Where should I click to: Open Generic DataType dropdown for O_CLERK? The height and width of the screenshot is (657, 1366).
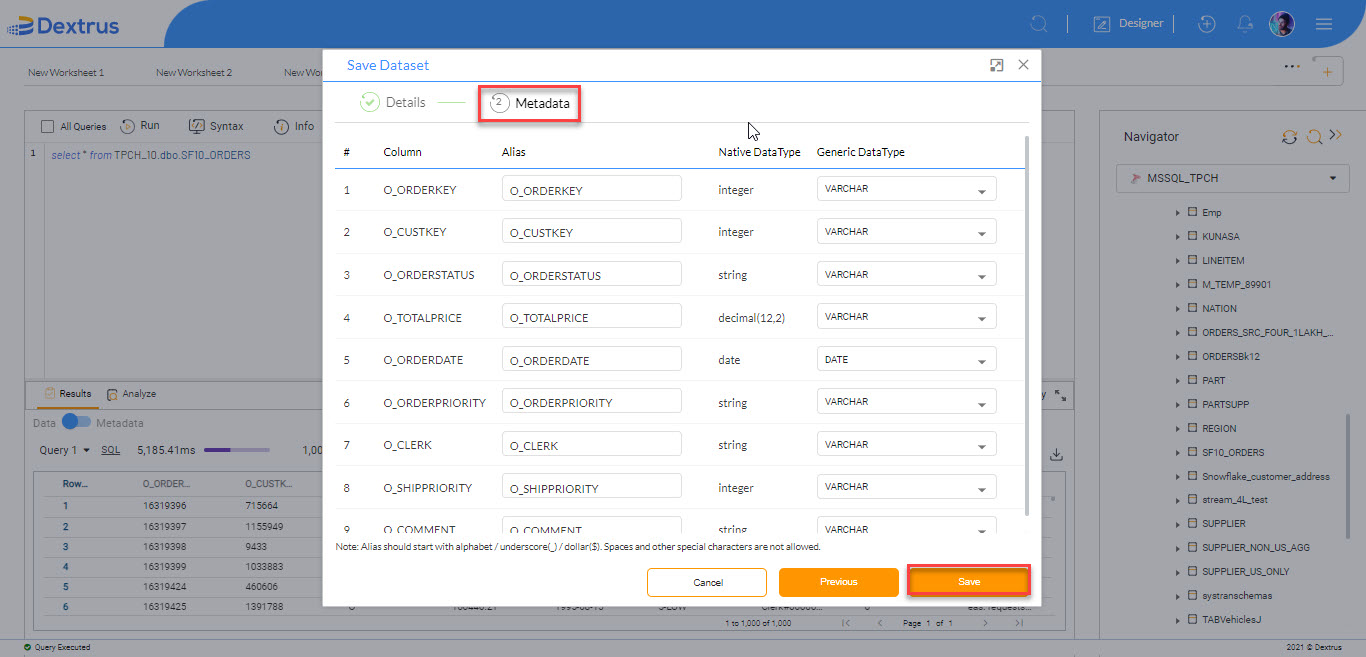[906, 444]
